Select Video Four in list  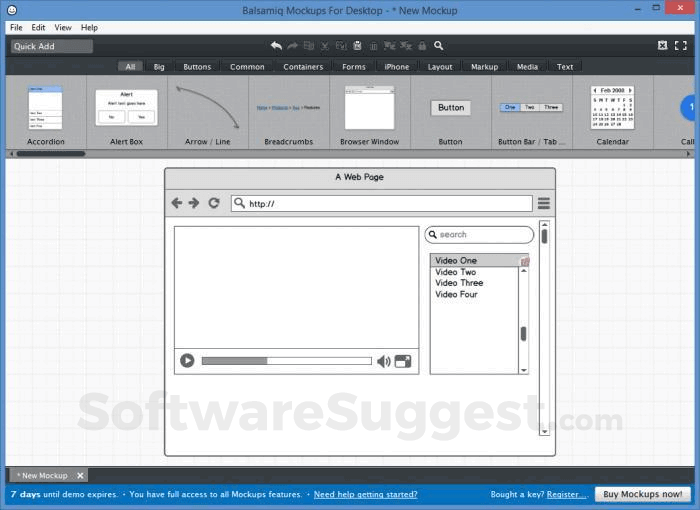pos(474,294)
